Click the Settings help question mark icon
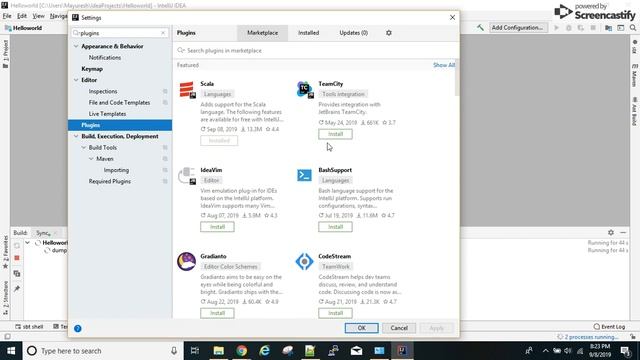Screen dimensions: 640x360 78,329
